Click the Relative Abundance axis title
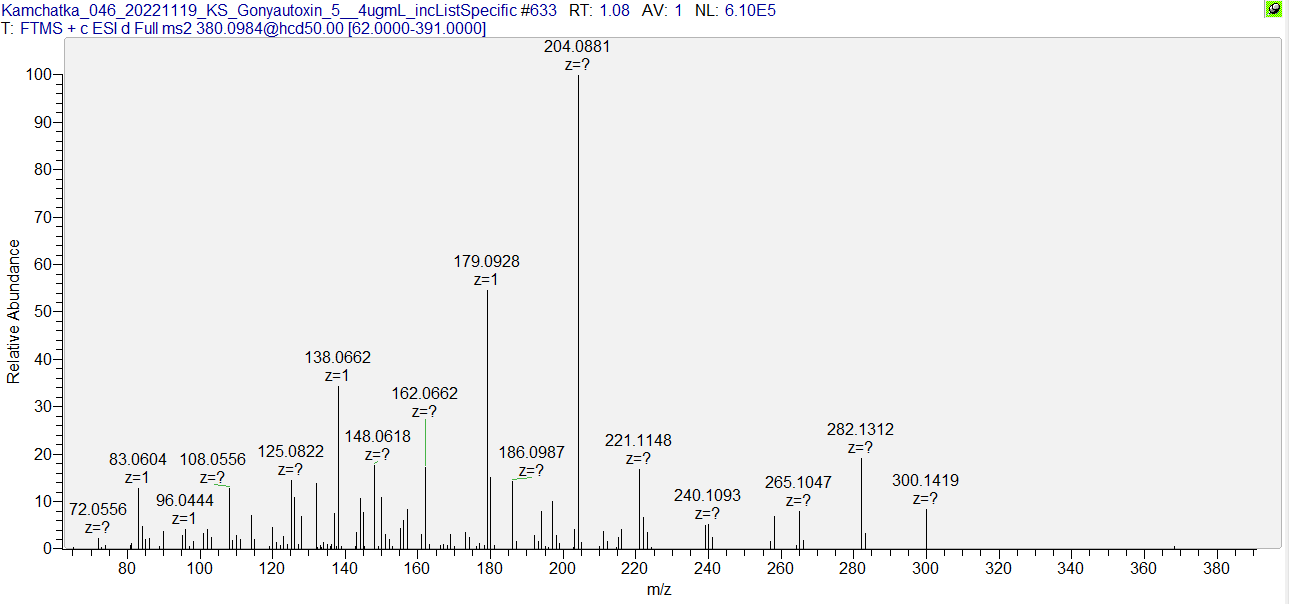 (14, 311)
